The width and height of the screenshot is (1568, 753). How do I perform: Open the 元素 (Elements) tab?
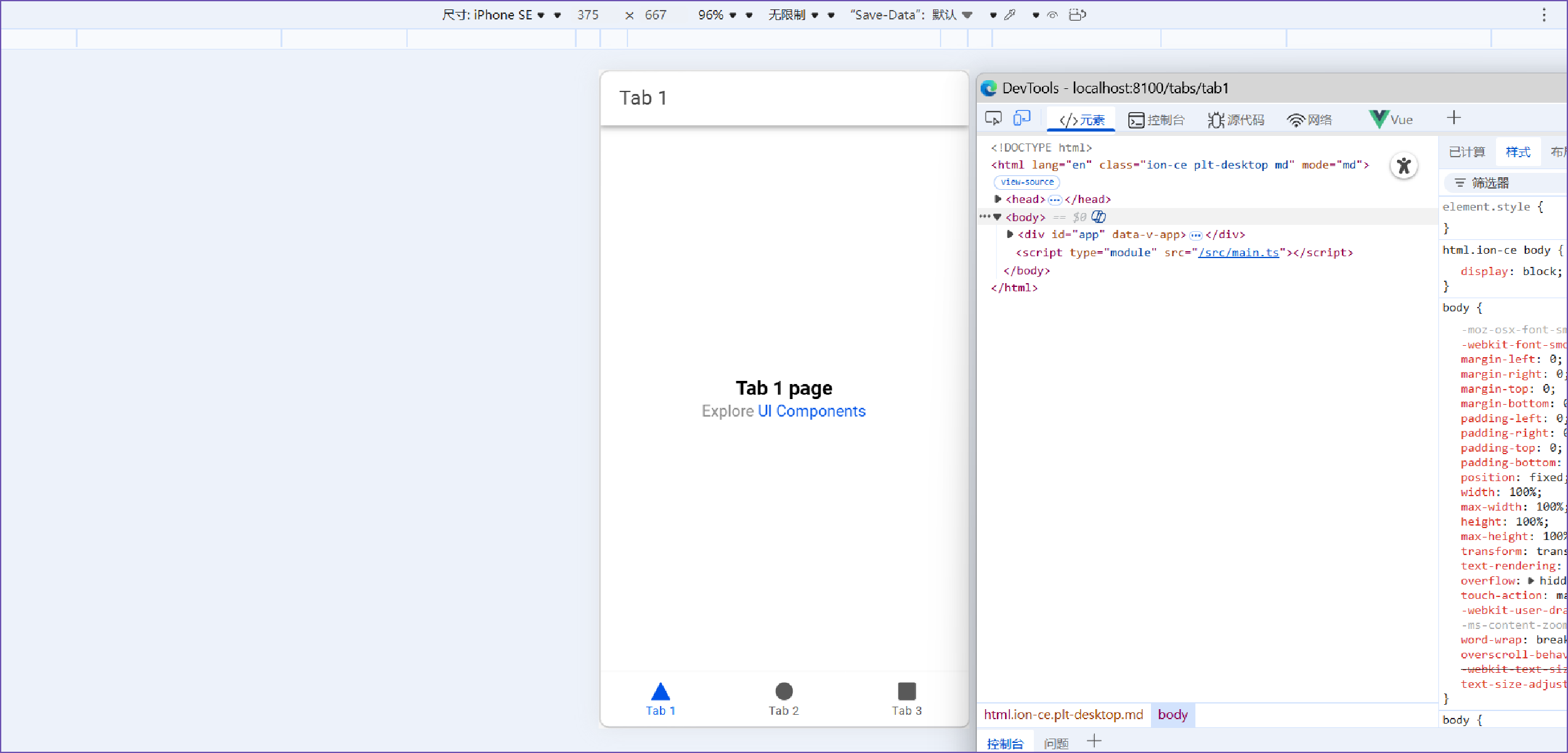point(1081,120)
